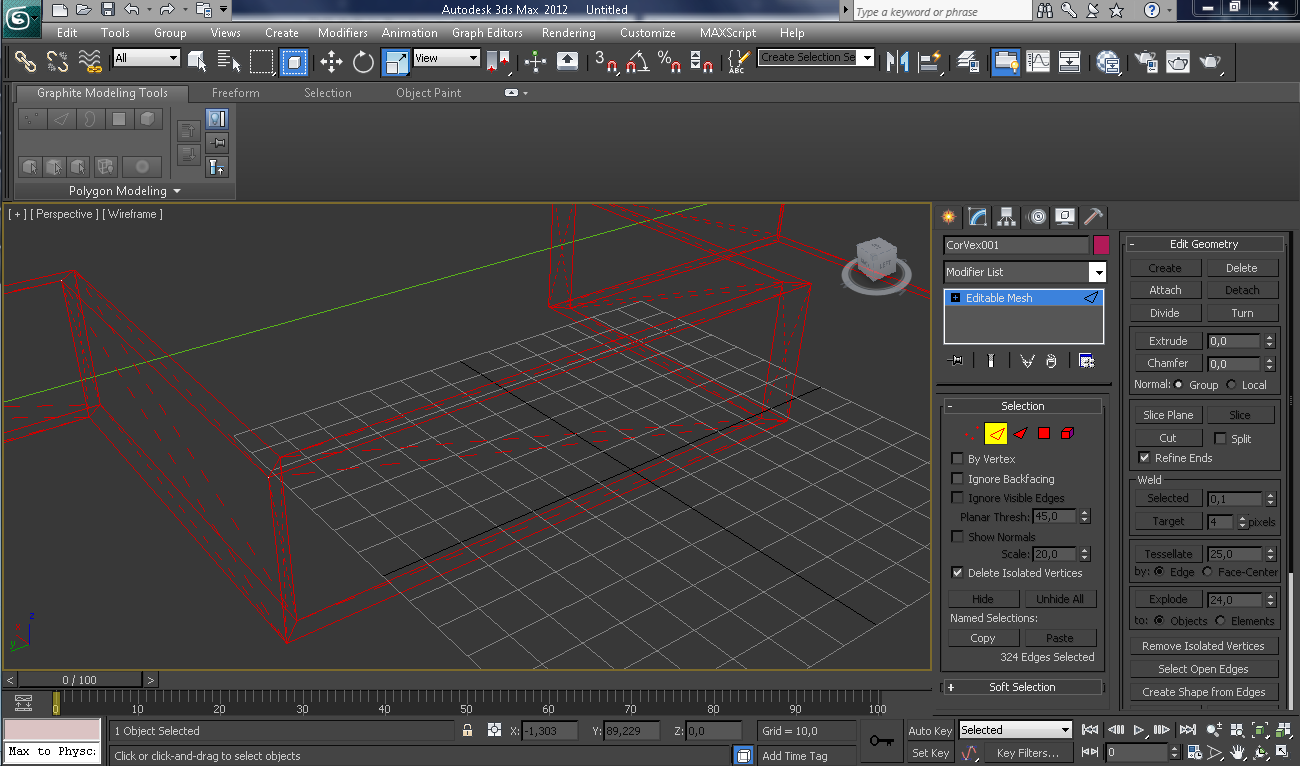Click the Chamfer button
The image size is (1302, 767).
1167,363
